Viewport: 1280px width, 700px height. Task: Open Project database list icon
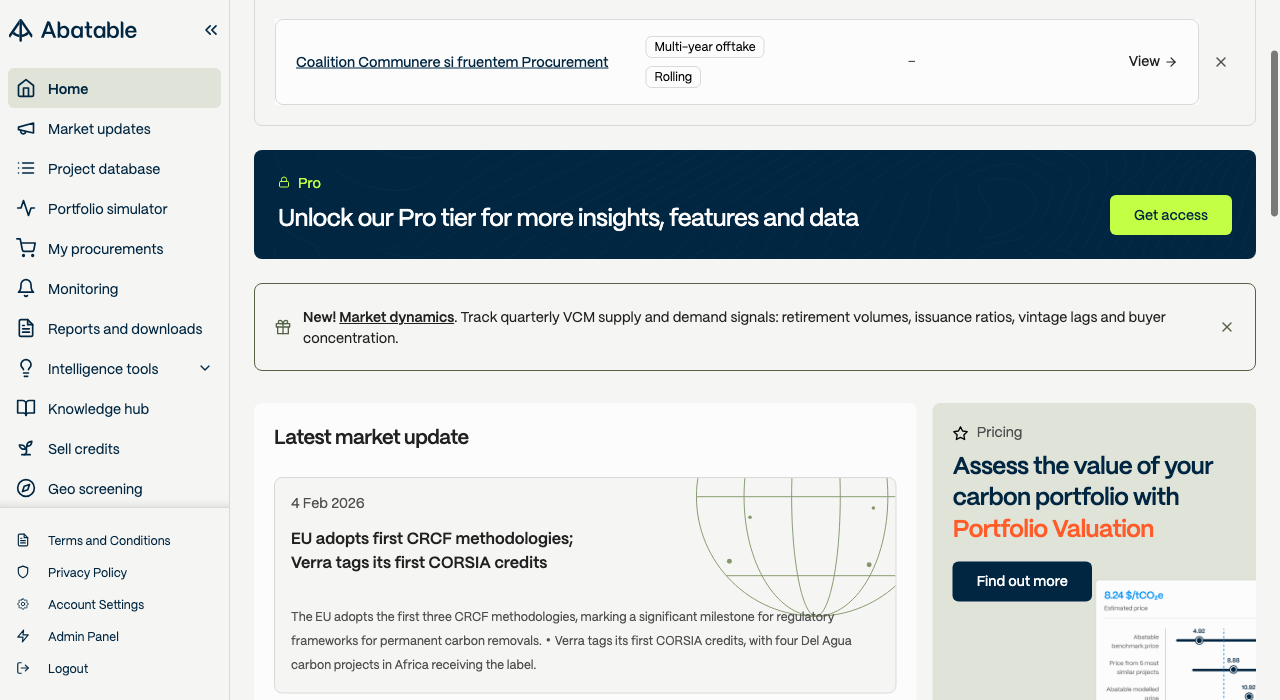pyautogui.click(x=27, y=169)
